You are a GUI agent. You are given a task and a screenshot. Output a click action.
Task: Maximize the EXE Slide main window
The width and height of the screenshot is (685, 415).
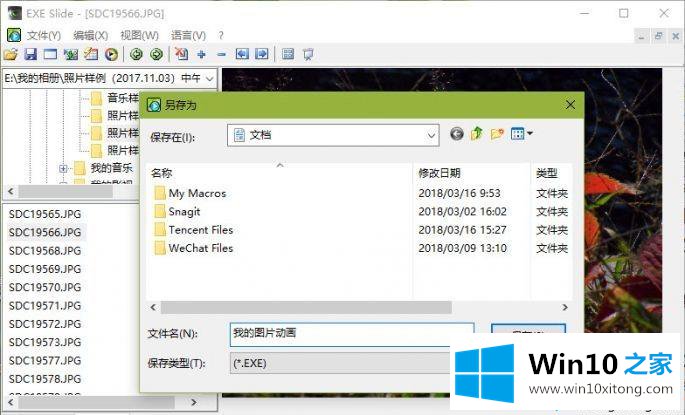tap(624, 14)
